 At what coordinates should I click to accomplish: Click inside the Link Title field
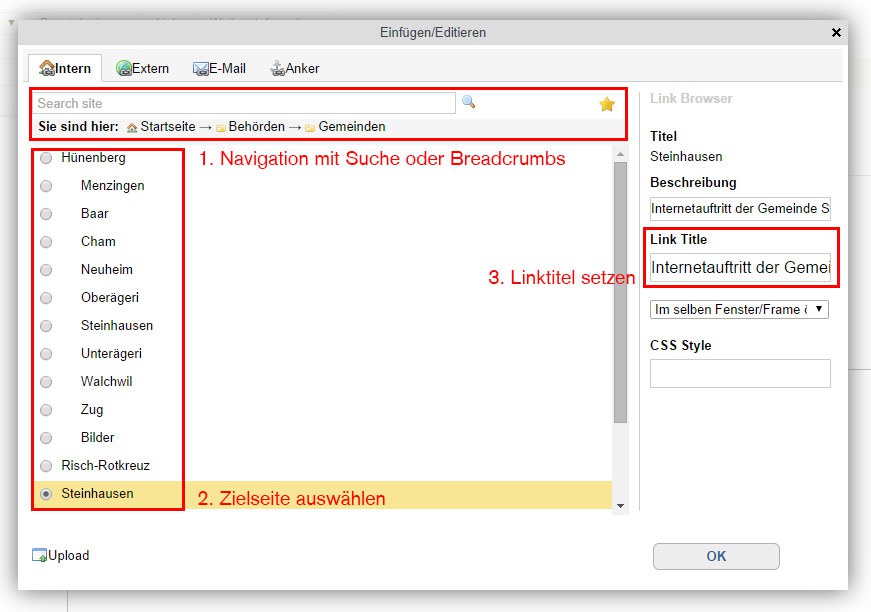tap(741, 266)
